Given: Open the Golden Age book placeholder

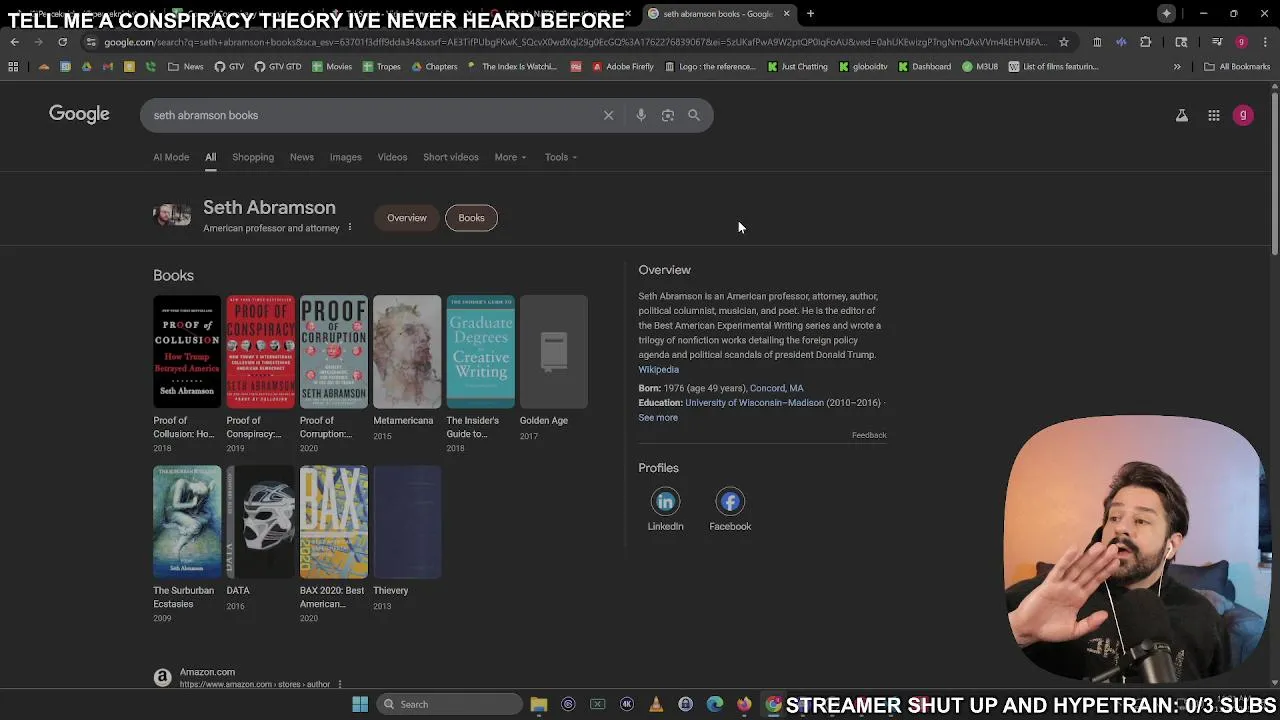Looking at the screenshot, I should (x=554, y=352).
